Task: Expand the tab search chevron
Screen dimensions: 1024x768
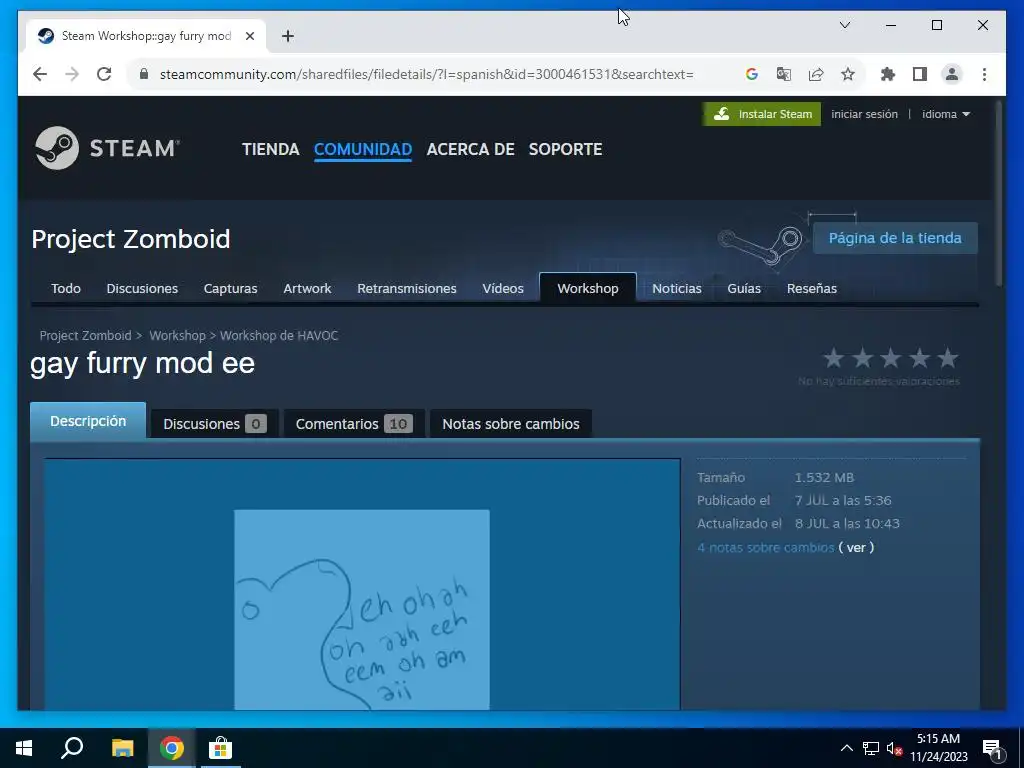Action: coord(844,25)
